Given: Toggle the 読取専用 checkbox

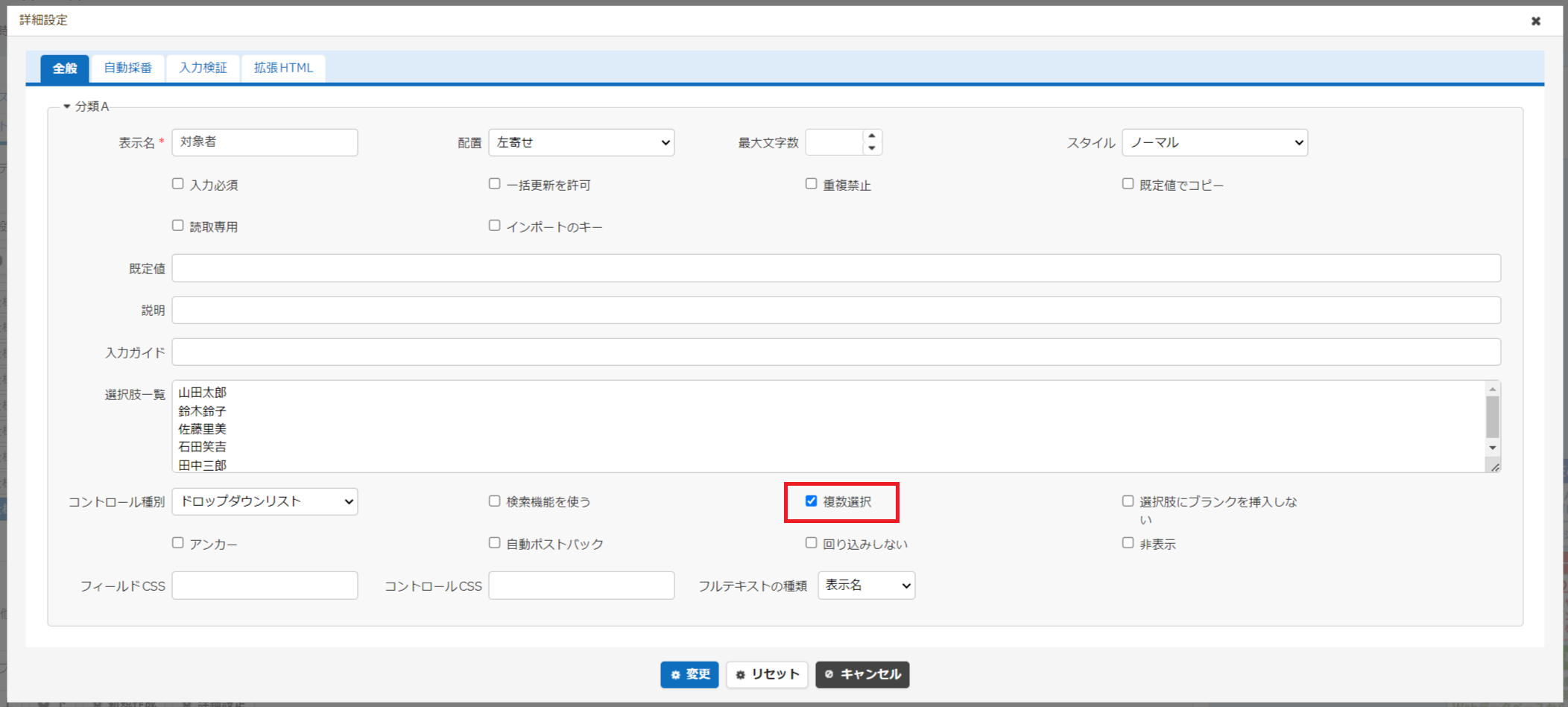Looking at the screenshot, I should 177,226.
